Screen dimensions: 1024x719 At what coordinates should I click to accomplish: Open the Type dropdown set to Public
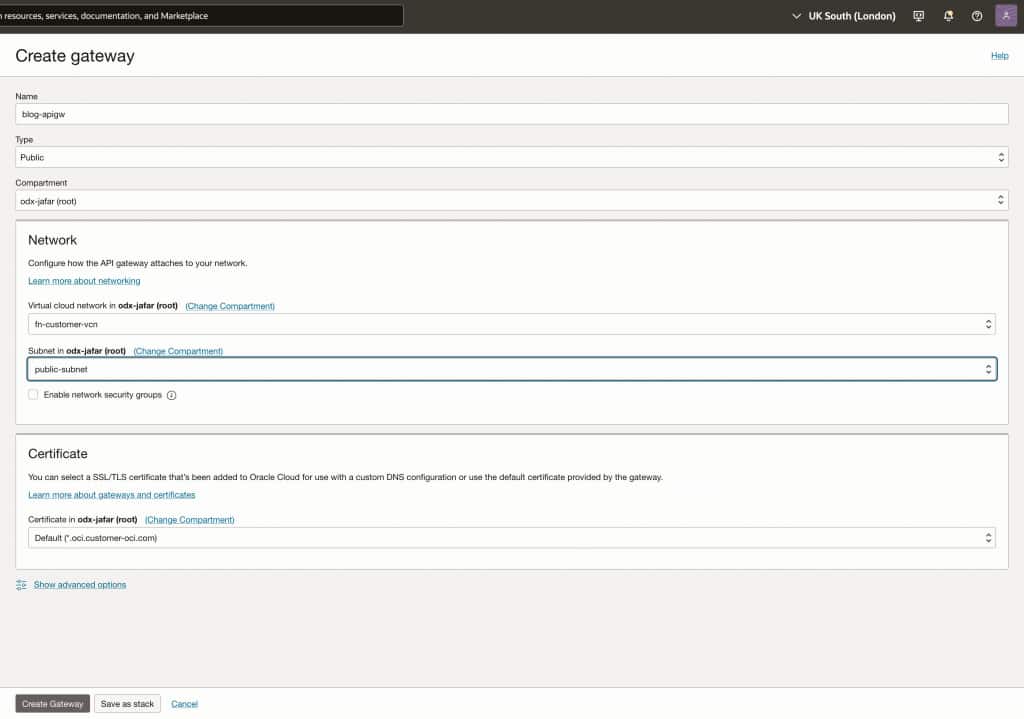pyautogui.click(x=511, y=157)
